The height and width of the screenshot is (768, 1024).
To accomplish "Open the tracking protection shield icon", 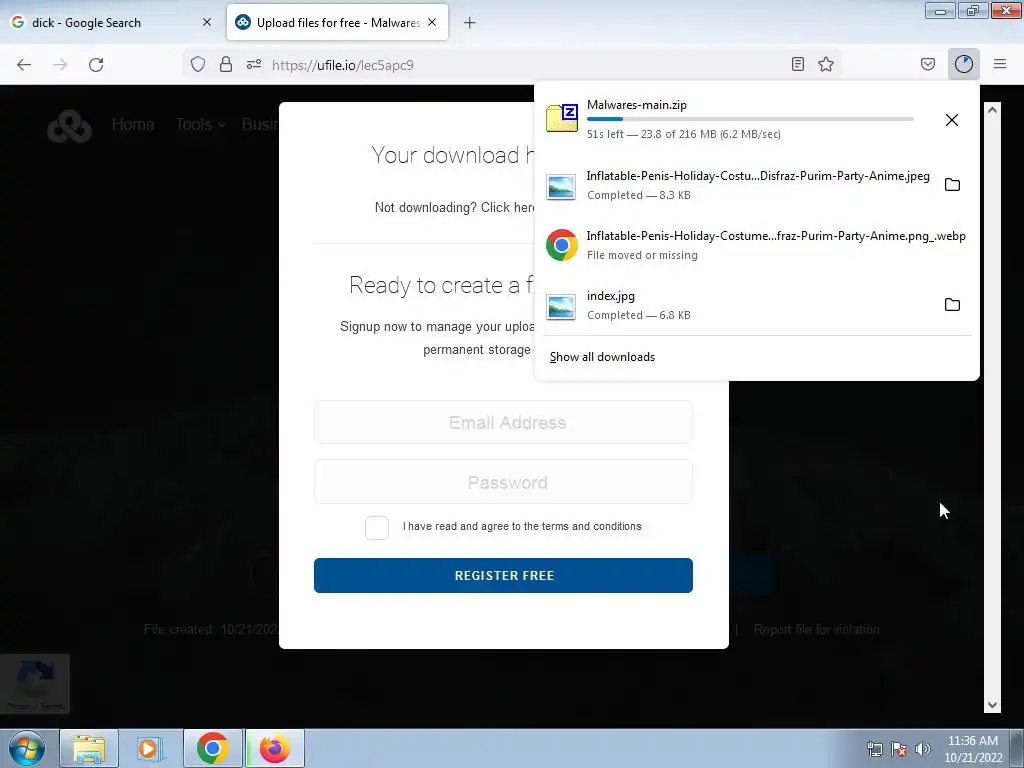I will (198, 64).
